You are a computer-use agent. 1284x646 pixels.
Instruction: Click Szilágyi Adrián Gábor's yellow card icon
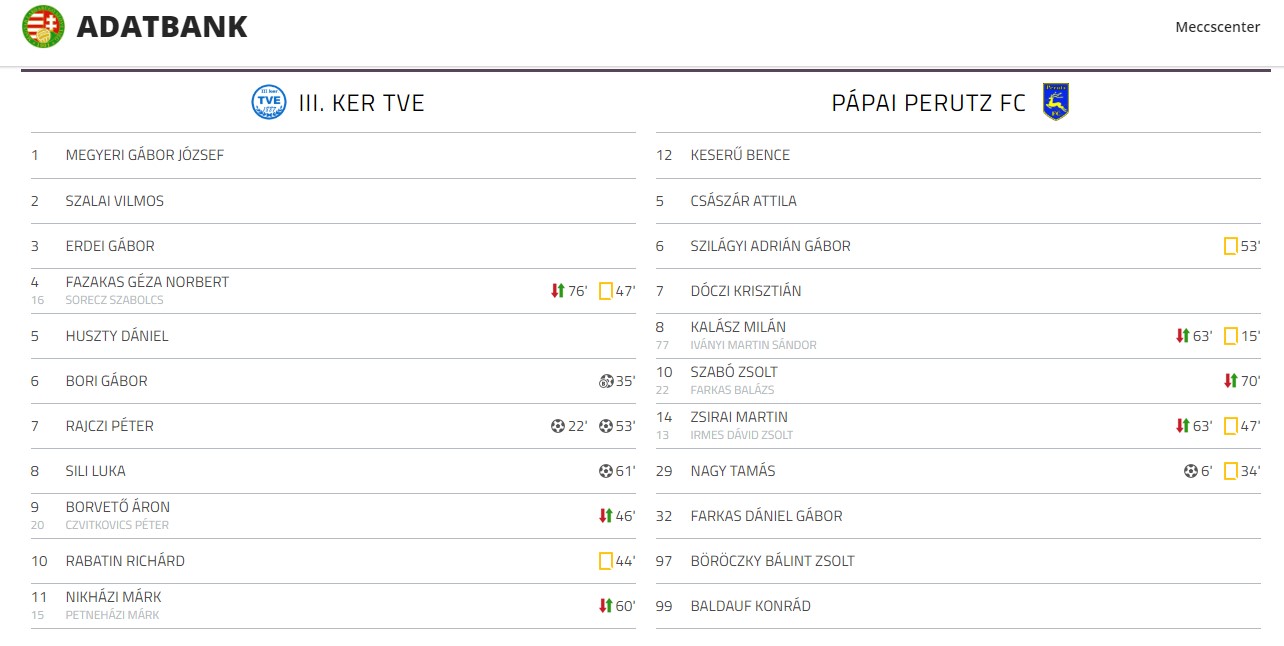[1230, 246]
